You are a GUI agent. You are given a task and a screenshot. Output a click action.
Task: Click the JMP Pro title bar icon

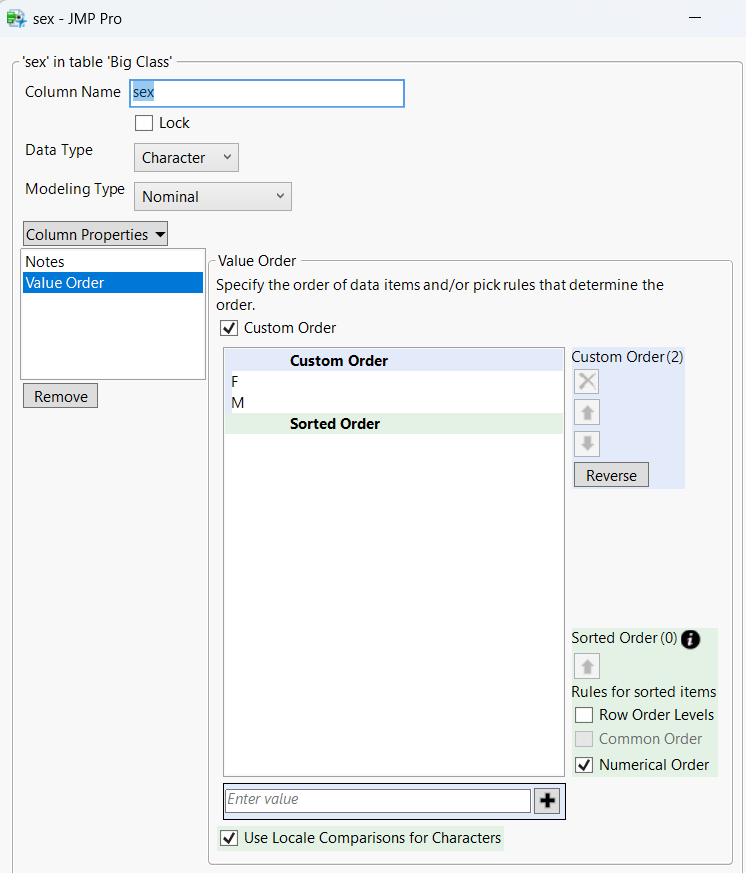click(16, 18)
